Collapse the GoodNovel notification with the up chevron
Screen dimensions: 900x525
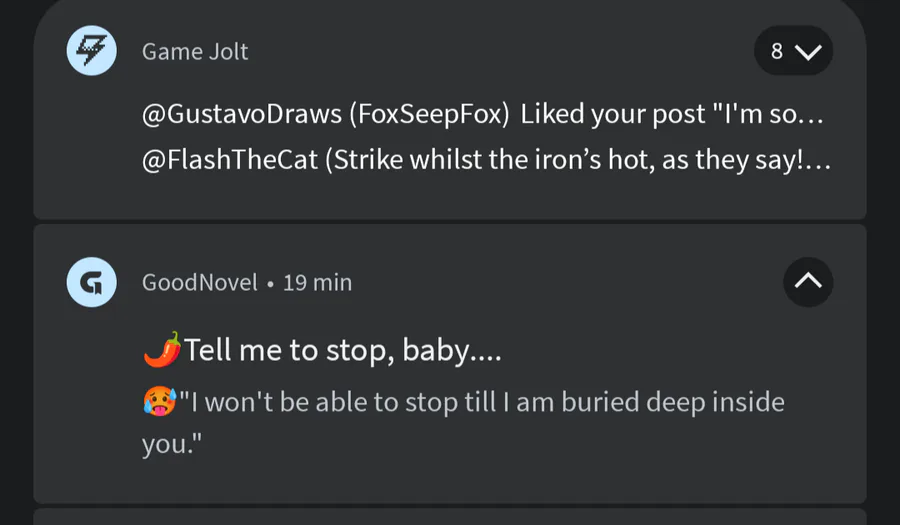(x=808, y=282)
